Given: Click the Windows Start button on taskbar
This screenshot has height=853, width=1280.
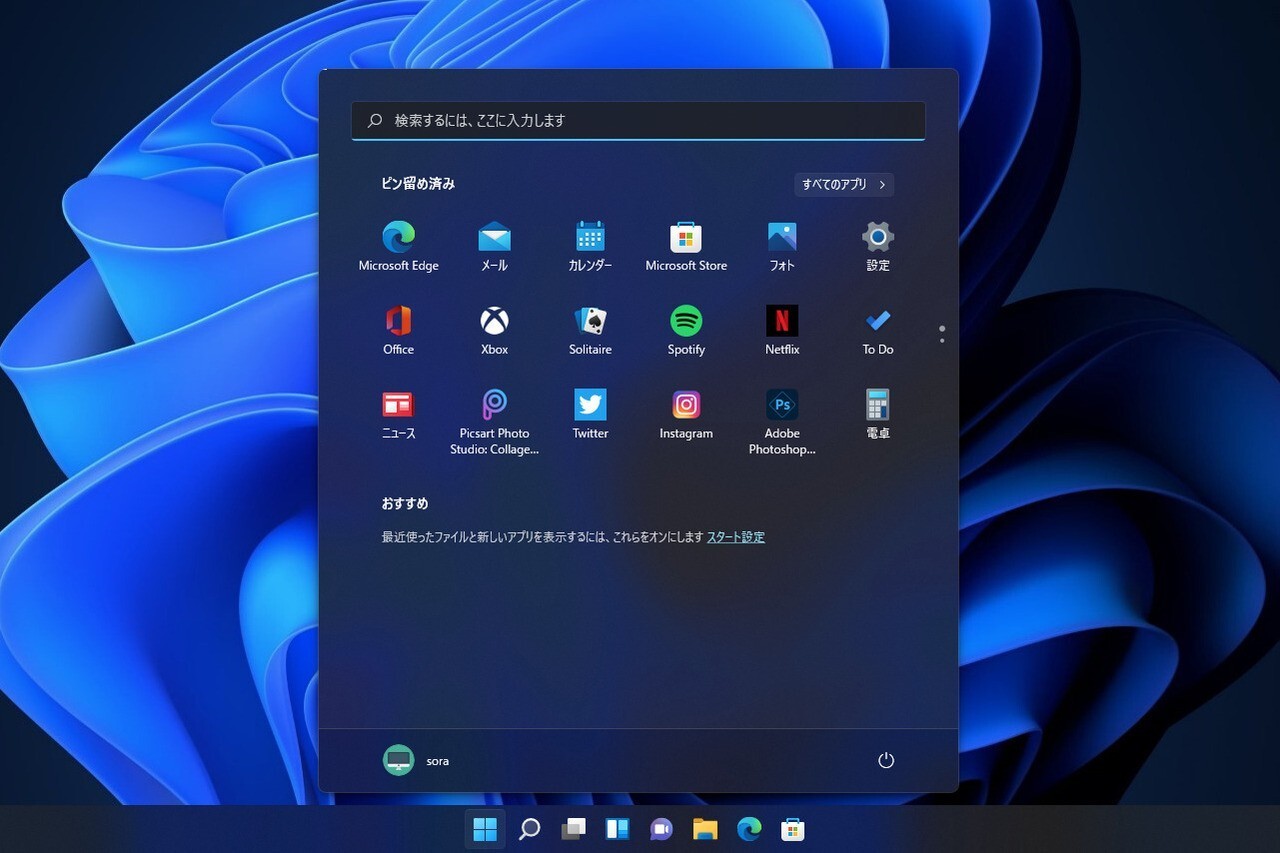Looking at the screenshot, I should 485,829.
